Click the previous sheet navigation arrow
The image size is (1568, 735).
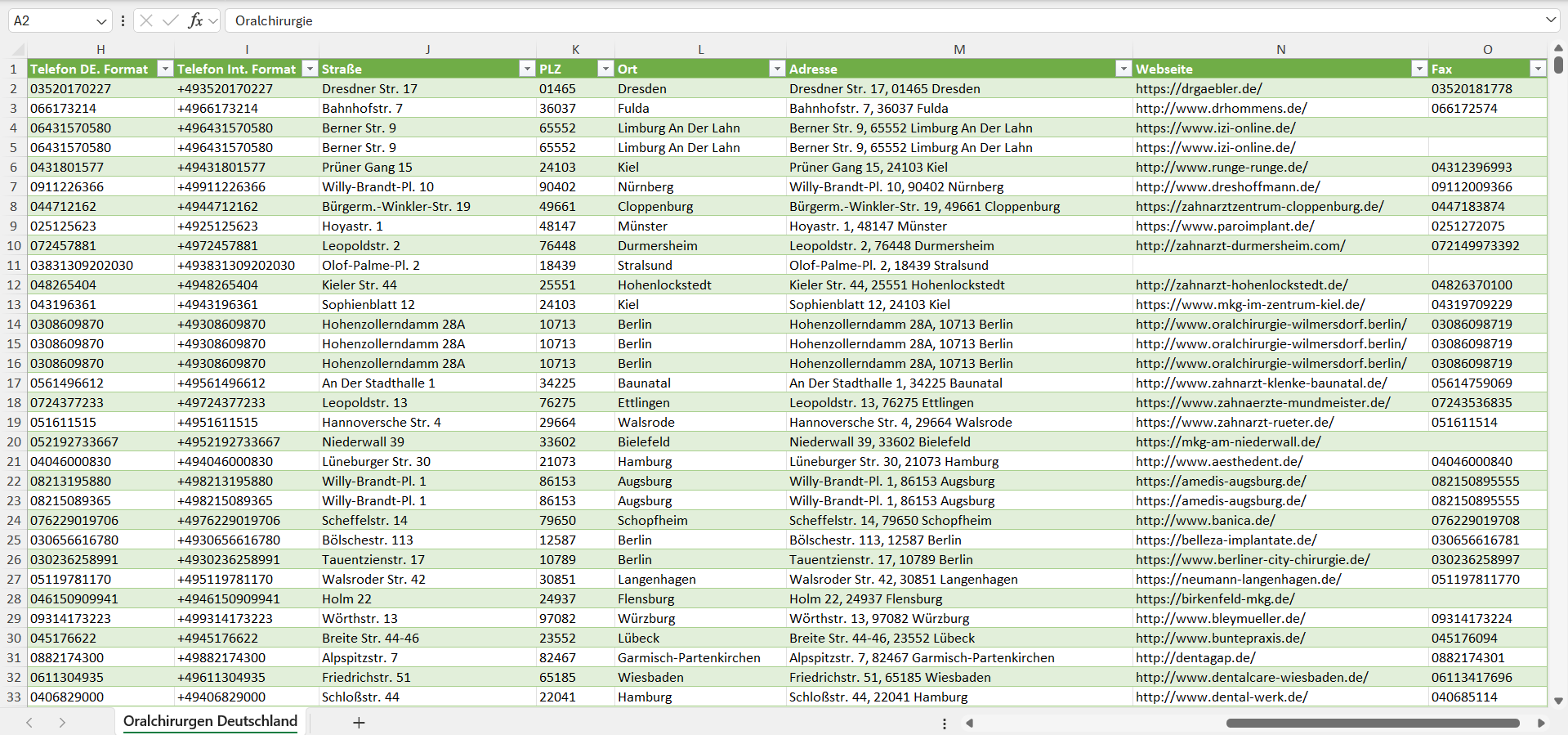[x=29, y=722]
